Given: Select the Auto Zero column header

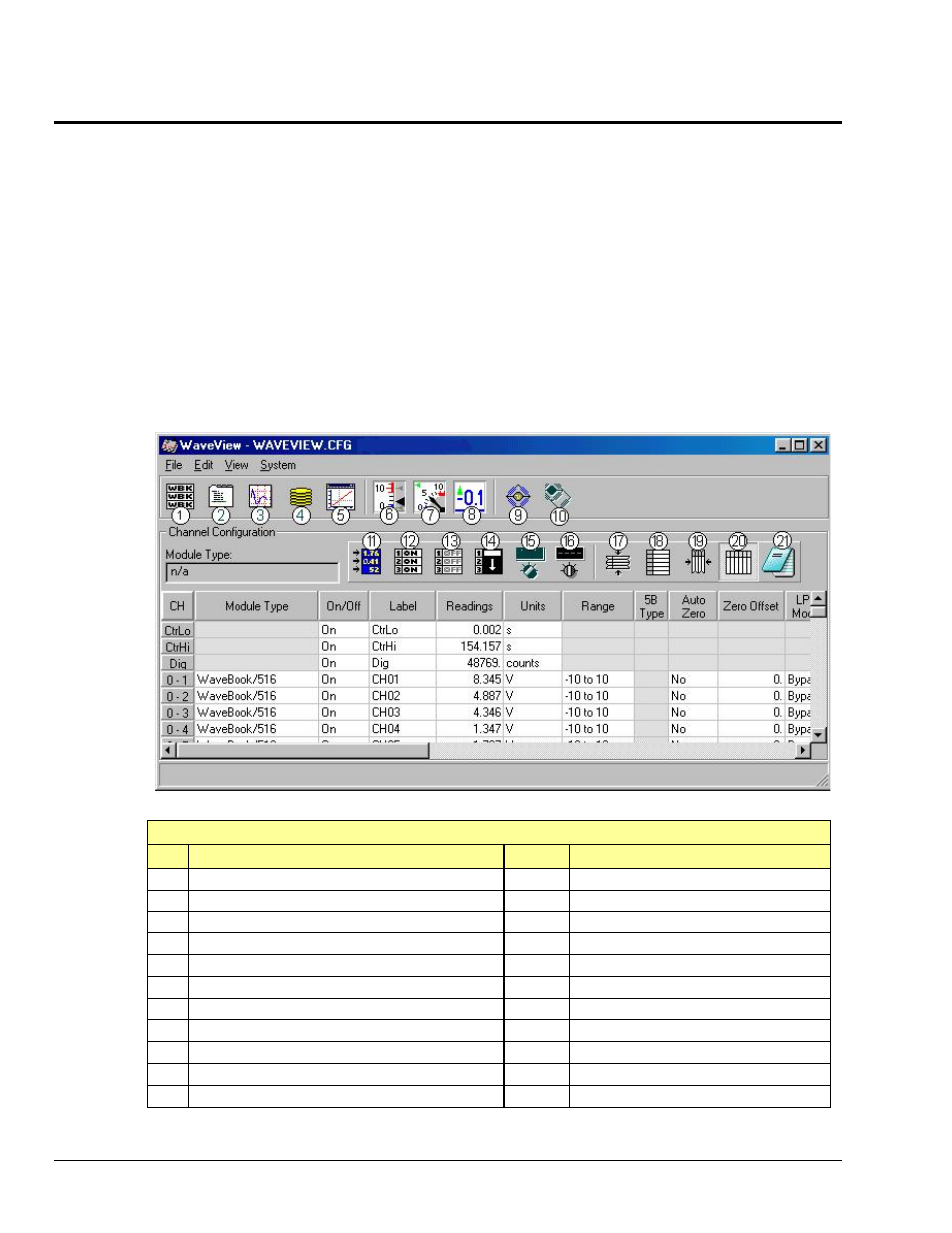Looking at the screenshot, I should 694,606.
